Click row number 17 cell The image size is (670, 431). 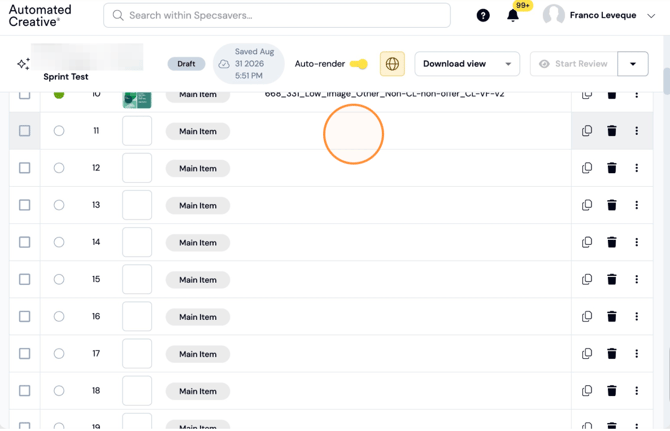click(96, 354)
